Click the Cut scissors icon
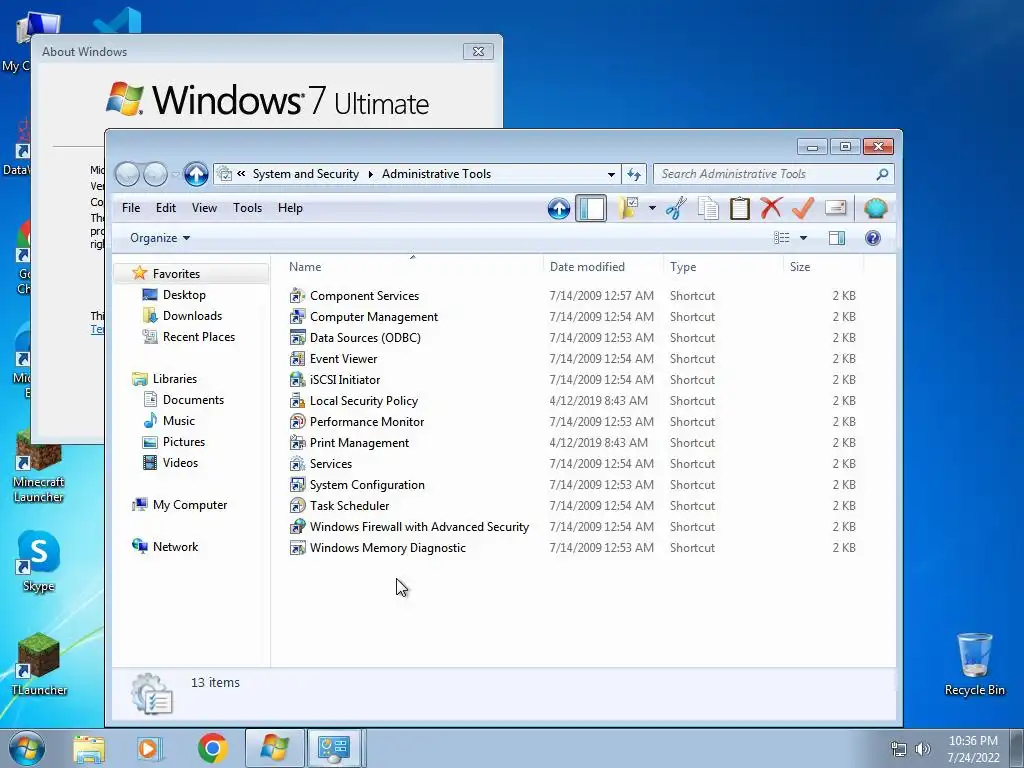Viewport: 1024px width, 768px height. [676, 208]
